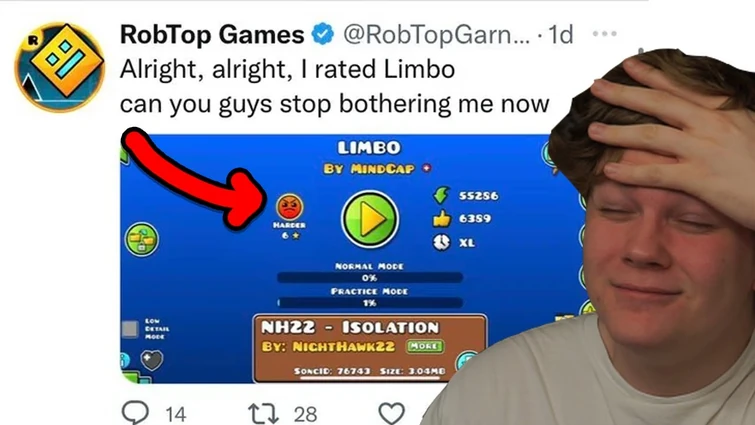
Task: Click the retweet arrows icon
Action: 263,414
